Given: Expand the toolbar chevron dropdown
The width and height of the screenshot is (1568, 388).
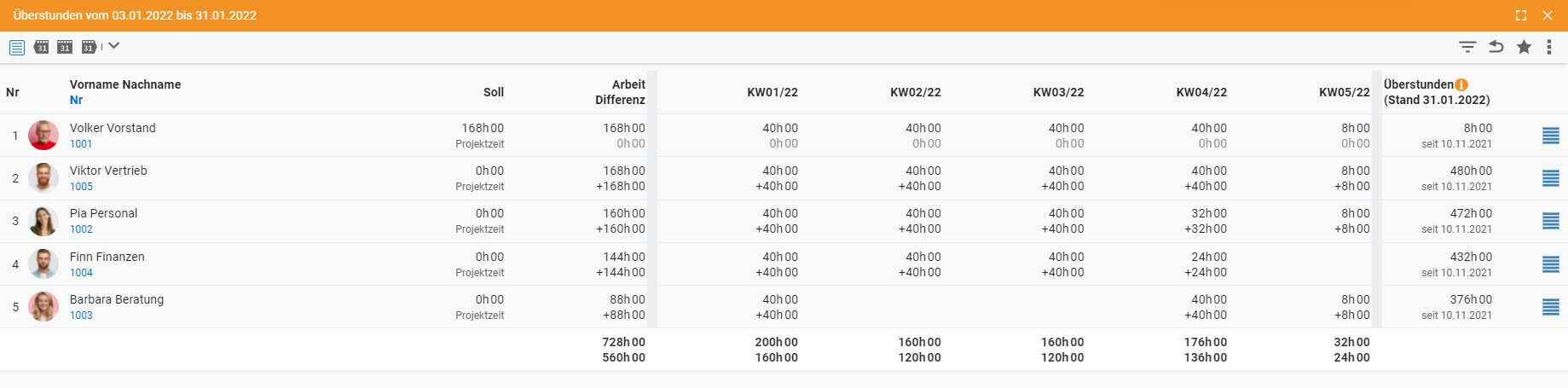Looking at the screenshot, I should [114, 46].
